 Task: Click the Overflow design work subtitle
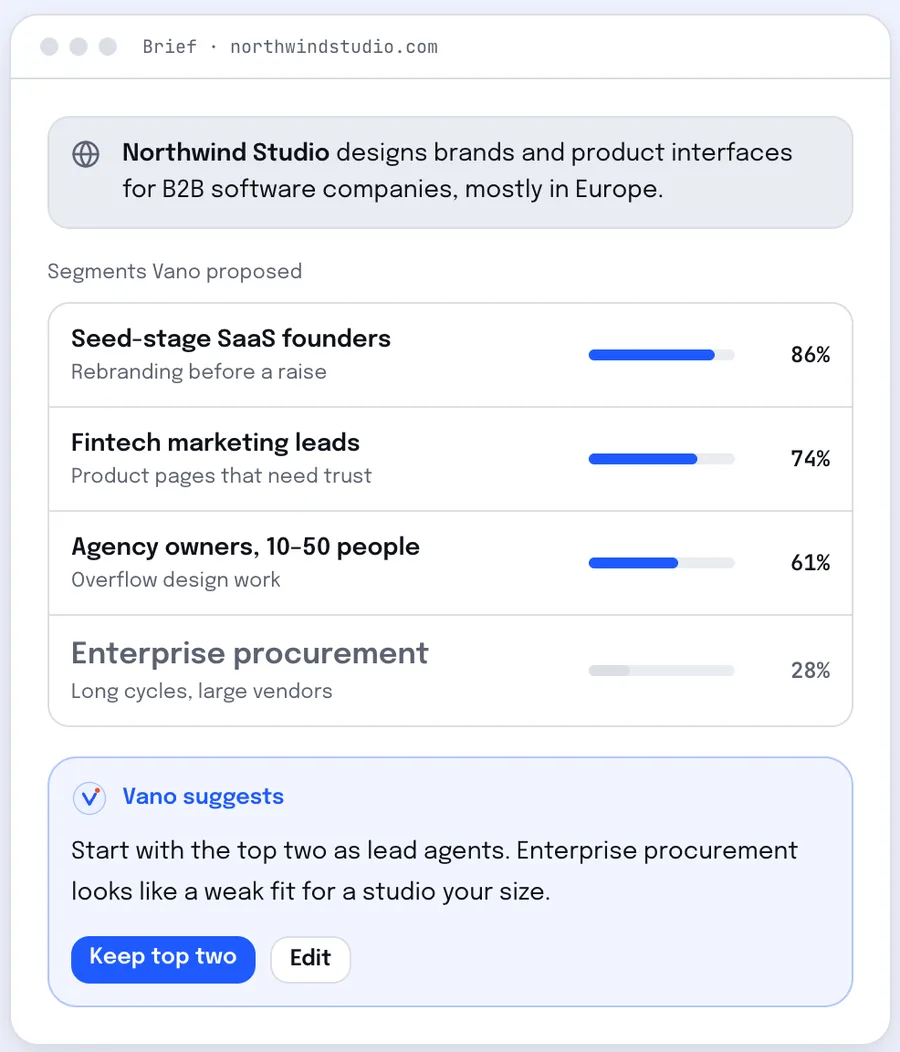tap(176, 580)
